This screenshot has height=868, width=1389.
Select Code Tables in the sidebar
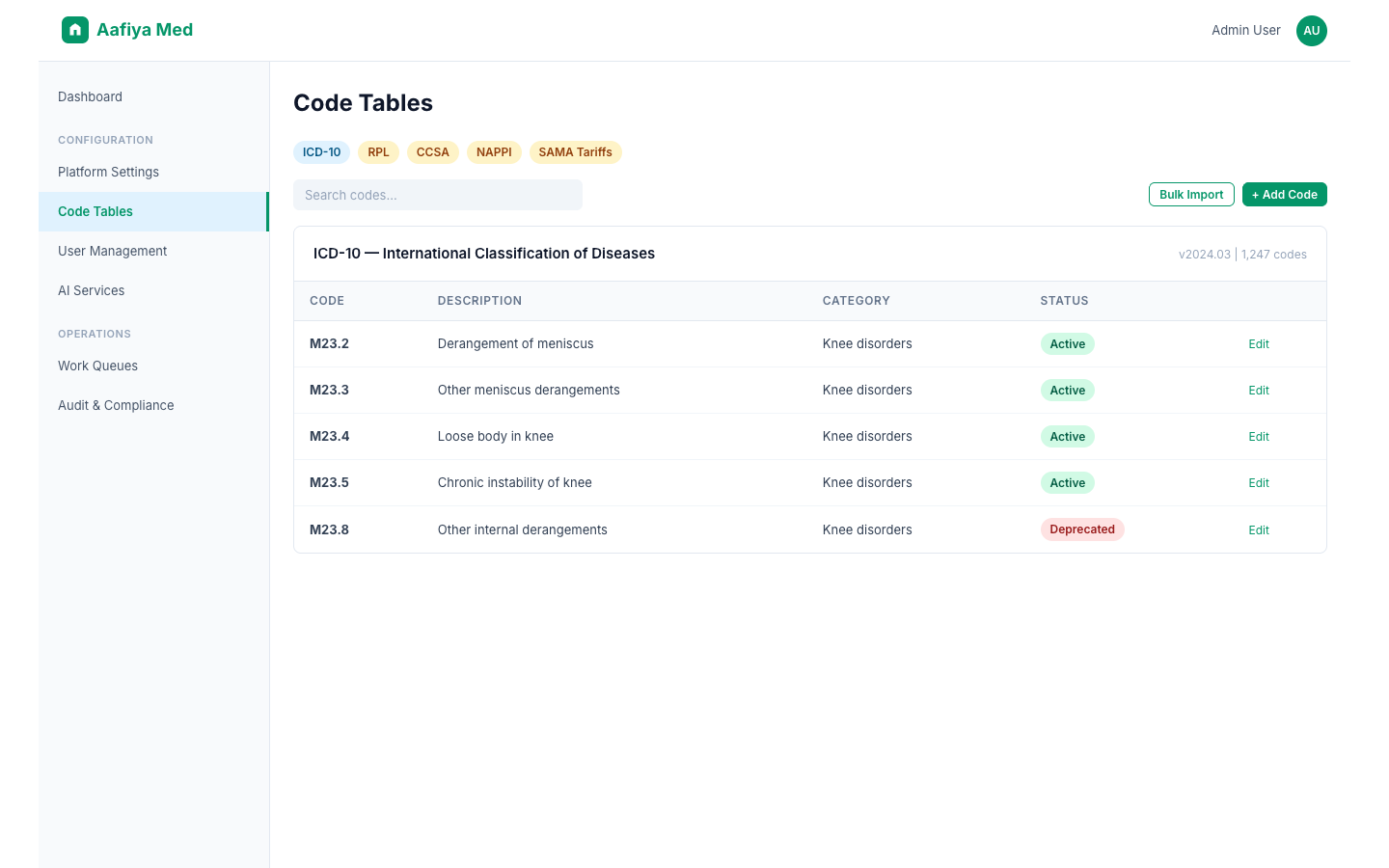[x=153, y=211]
